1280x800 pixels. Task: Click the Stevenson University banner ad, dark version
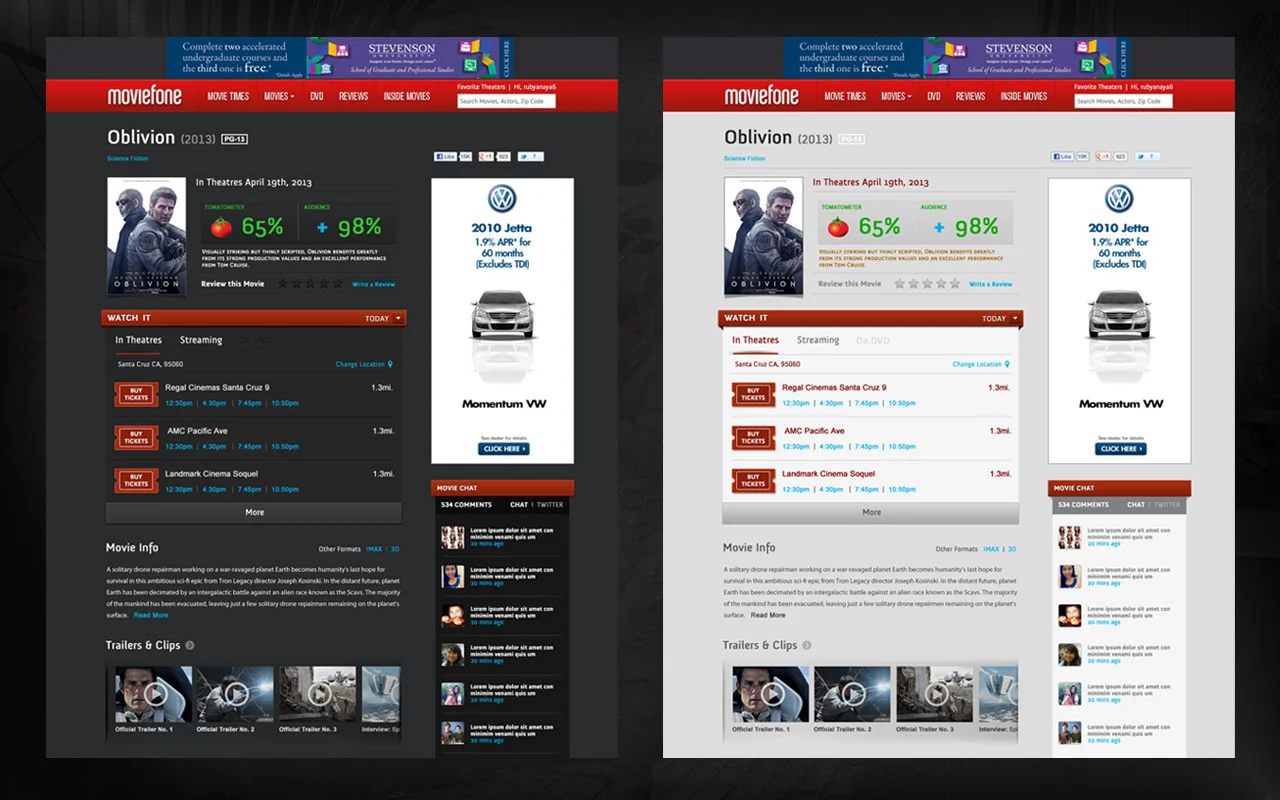point(340,58)
